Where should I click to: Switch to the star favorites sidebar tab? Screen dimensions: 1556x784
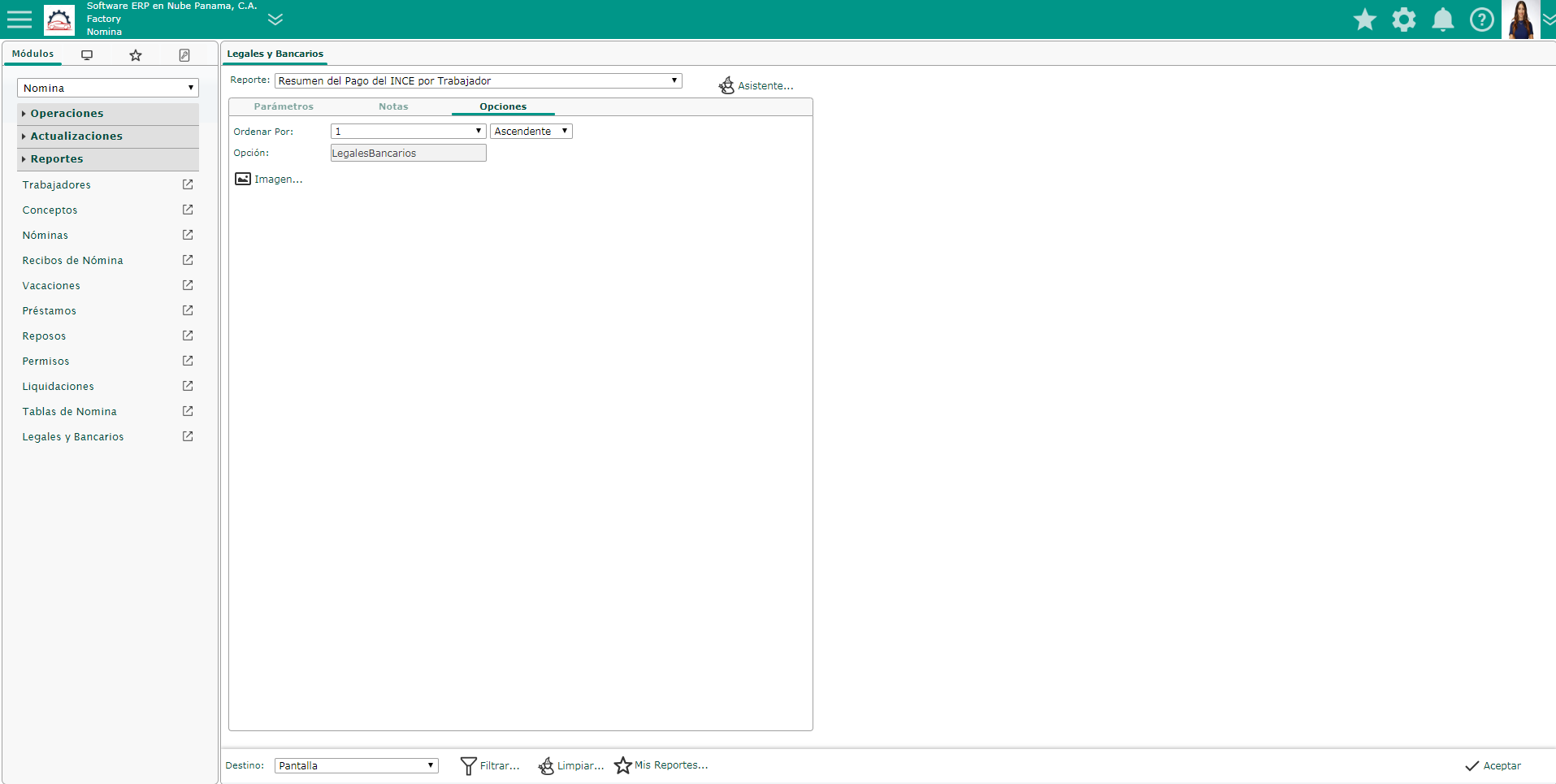136,54
